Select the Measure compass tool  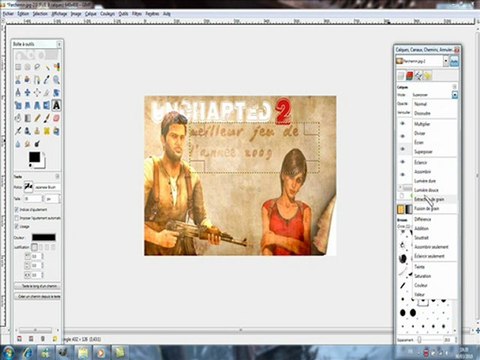(18, 92)
